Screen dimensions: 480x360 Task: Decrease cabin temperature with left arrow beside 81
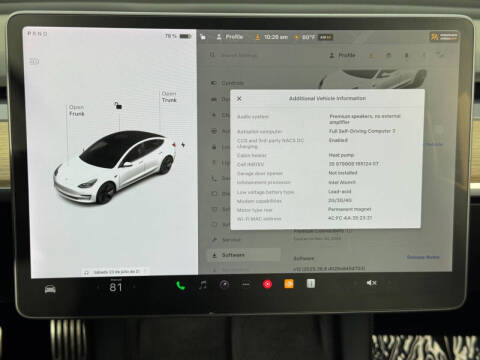coord(98,287)
